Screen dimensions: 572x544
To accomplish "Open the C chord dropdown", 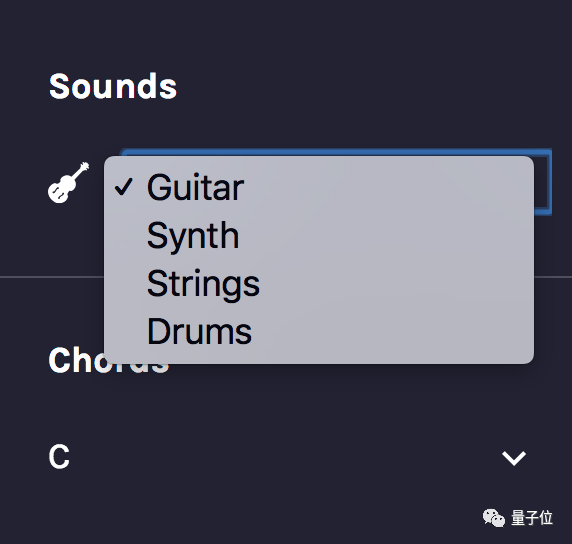I will point(287,458).
